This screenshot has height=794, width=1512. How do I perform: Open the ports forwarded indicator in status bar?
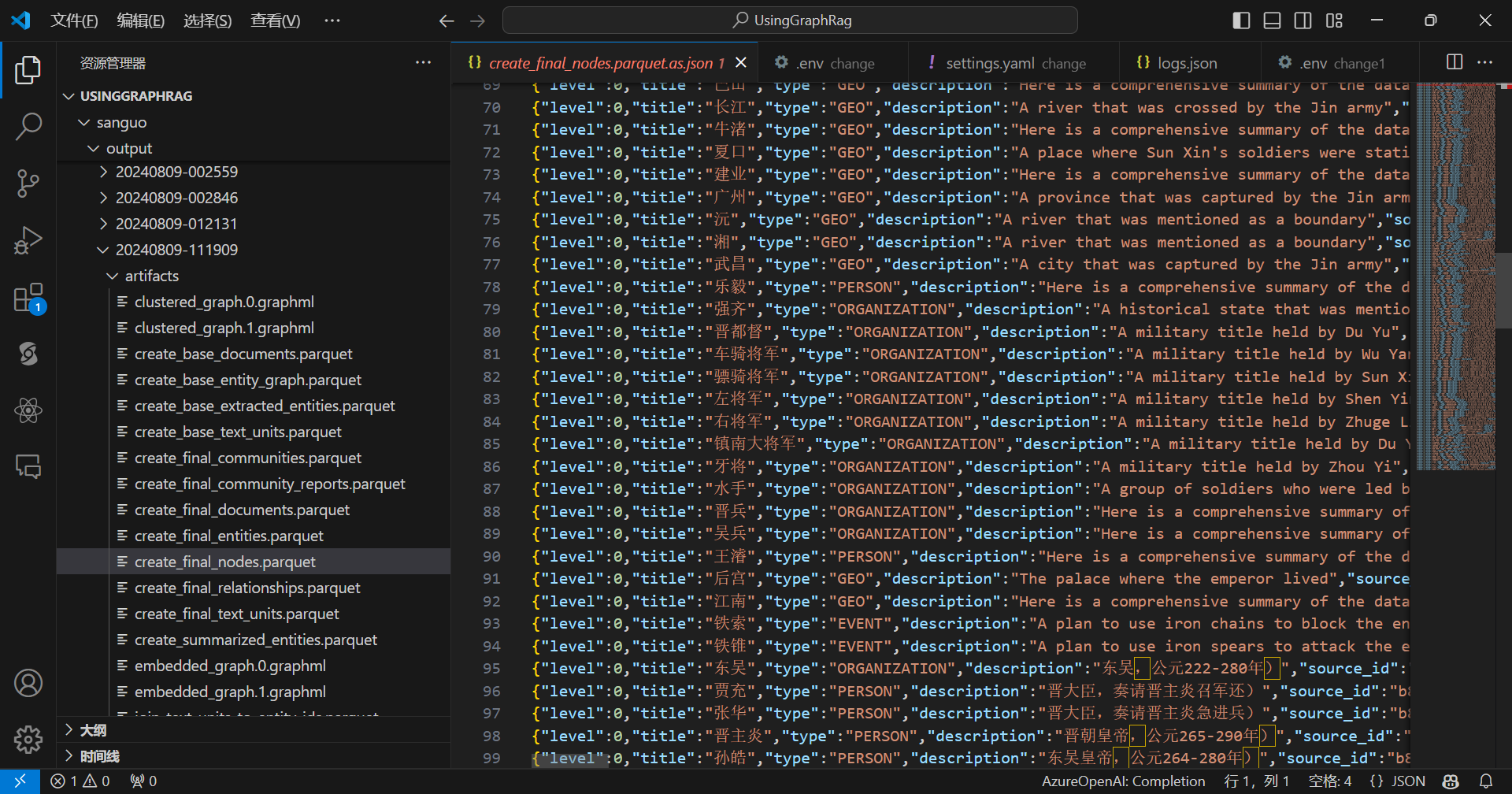(x=143, y=781)
